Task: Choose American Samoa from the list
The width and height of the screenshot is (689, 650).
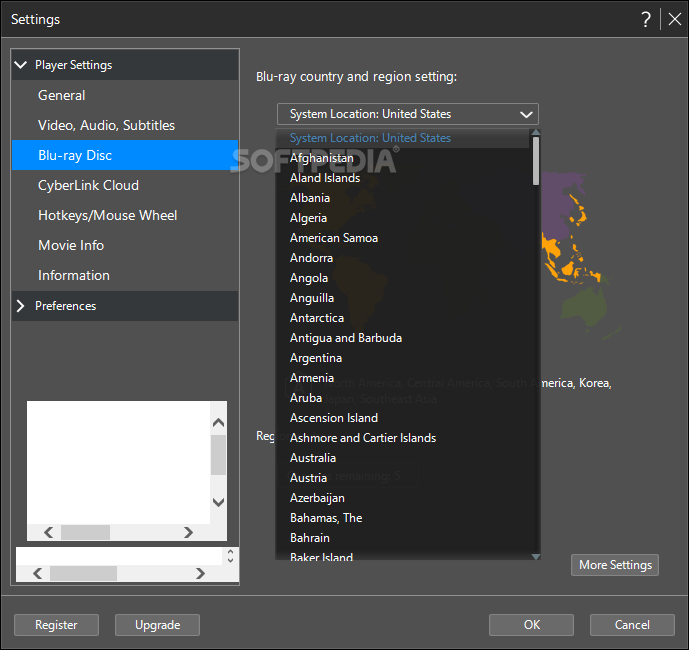Action: (403, 238)
